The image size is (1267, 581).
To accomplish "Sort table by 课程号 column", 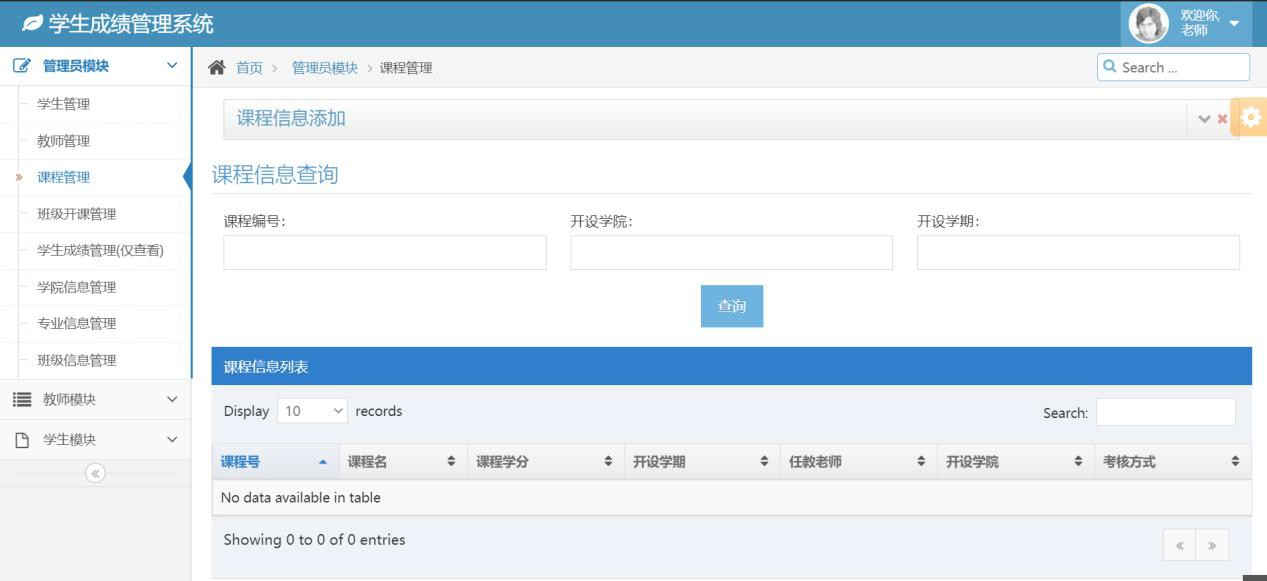I will point(275,462).
